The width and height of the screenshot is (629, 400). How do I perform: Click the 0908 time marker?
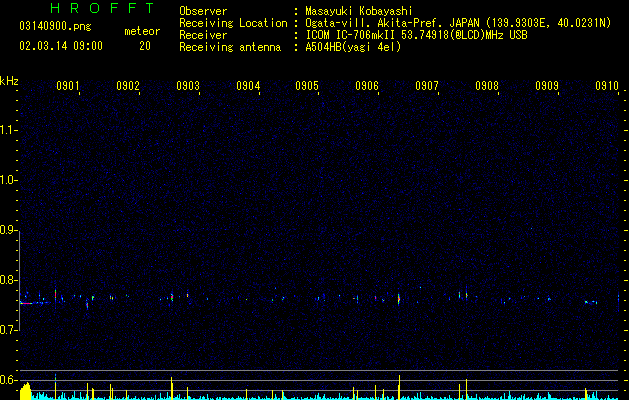pos(487,86)
